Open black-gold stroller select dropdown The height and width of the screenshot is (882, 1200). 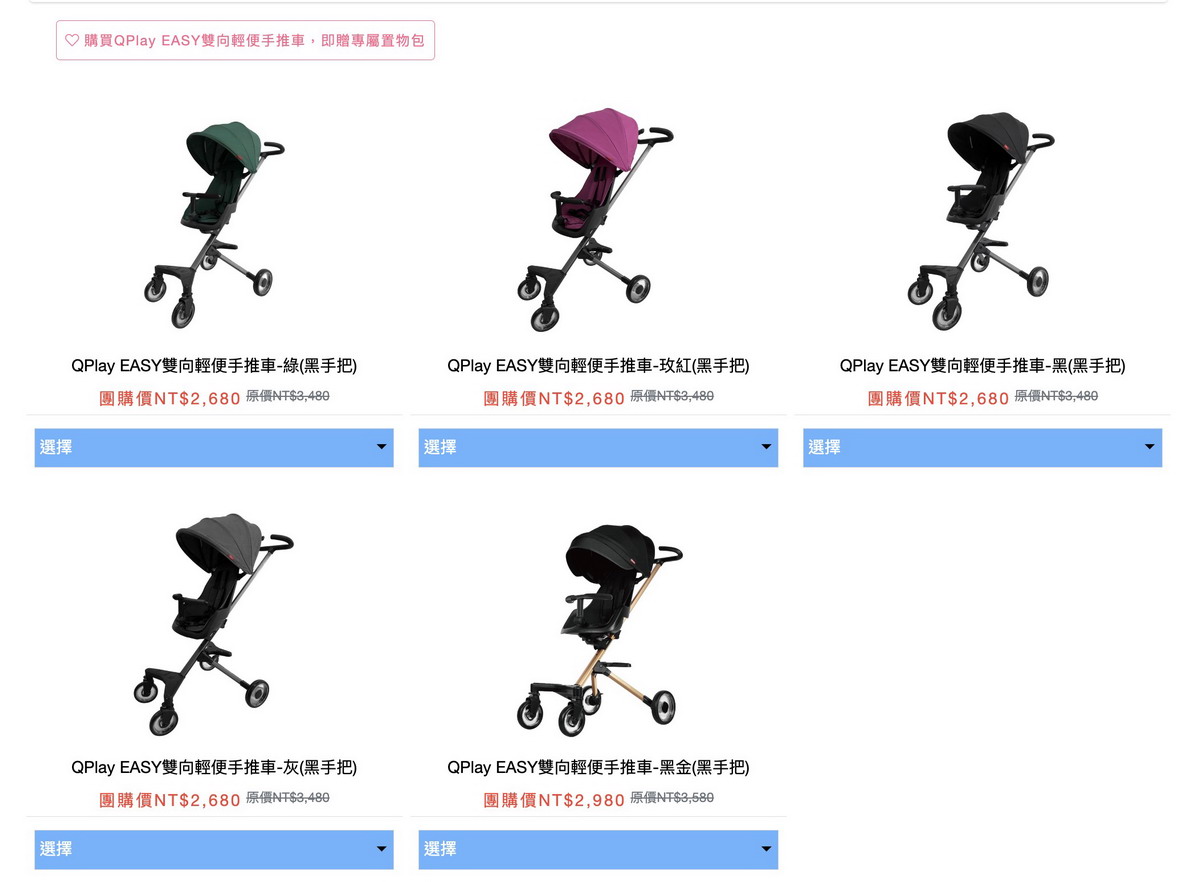click(598, 849)
